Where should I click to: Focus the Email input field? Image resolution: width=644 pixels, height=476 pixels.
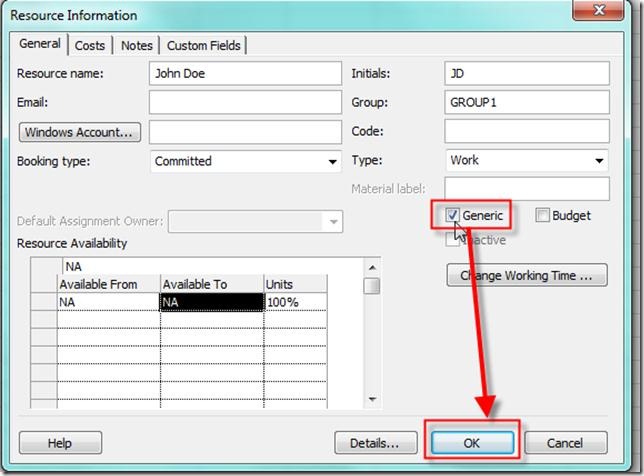pos(245,103)
